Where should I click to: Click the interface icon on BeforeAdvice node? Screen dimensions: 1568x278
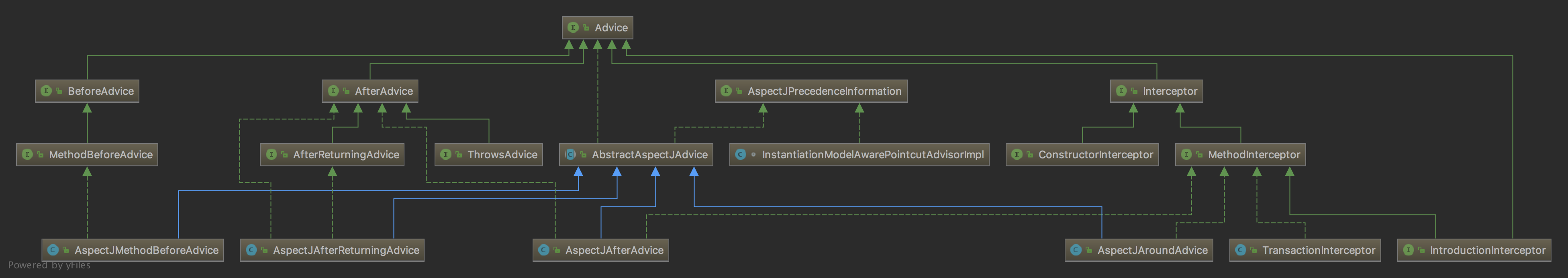46,91
